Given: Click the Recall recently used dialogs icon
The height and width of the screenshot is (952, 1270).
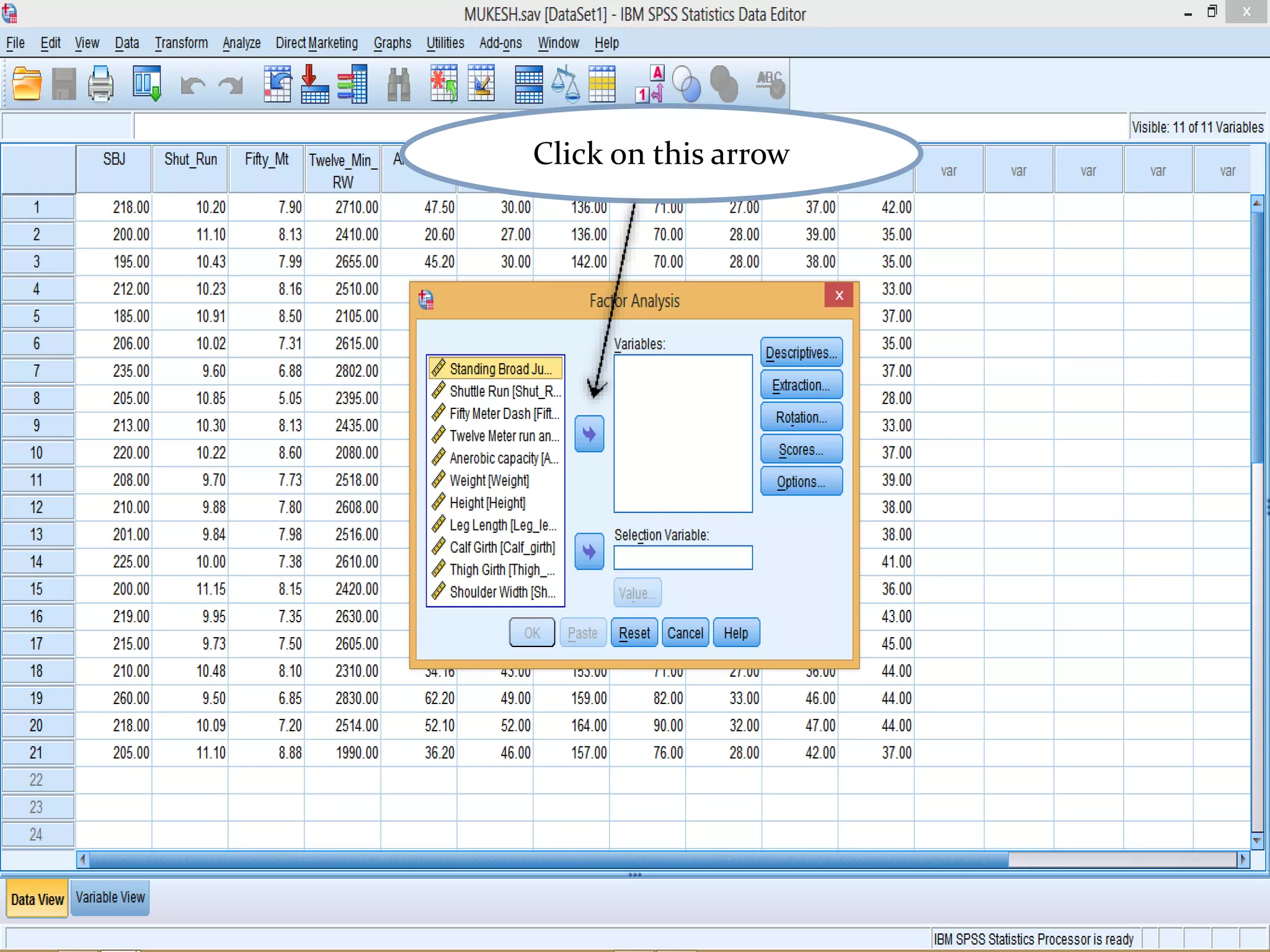Looking at the screenshot, I should tap(147, 84).
